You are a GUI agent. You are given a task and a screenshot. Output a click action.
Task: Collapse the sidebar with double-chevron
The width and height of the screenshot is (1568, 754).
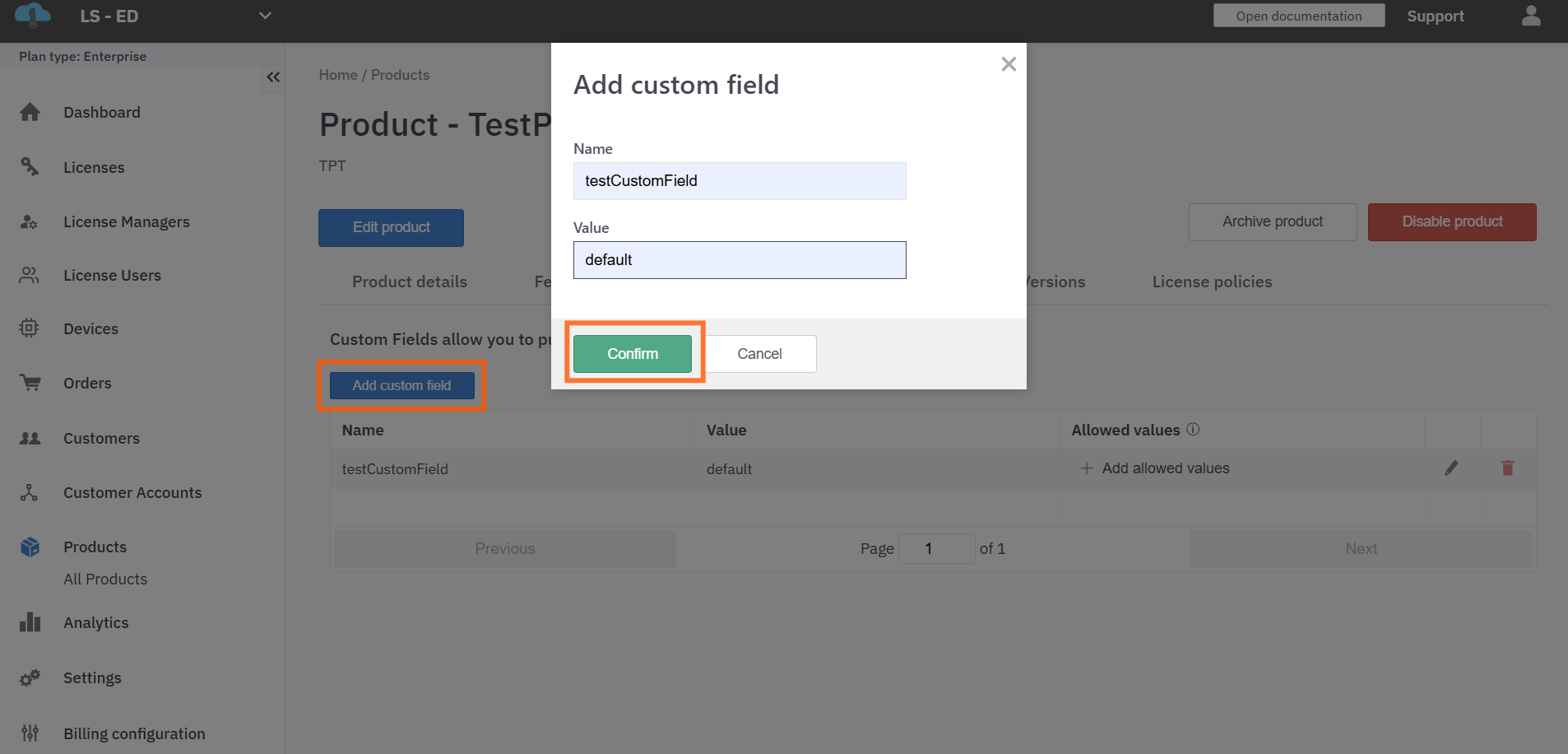click(273, 77)
